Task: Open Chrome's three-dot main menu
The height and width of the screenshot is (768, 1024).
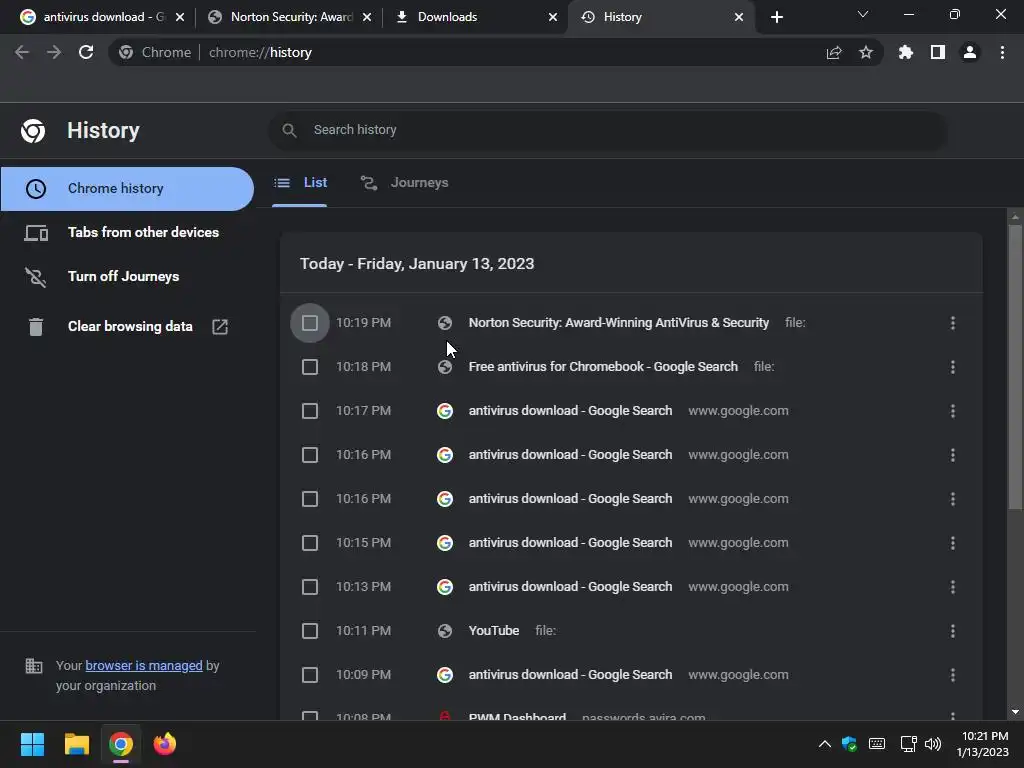Action: tap(1002, 52)
